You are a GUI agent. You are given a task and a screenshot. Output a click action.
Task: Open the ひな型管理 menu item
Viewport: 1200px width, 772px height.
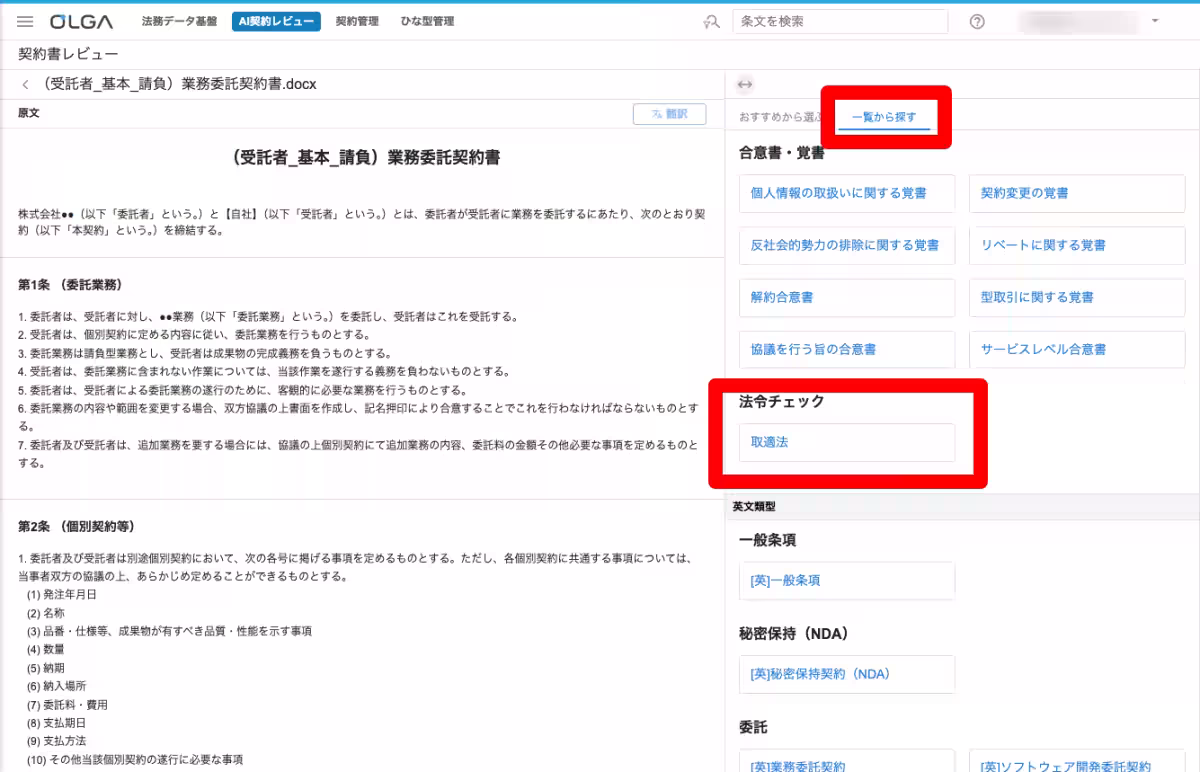[426, 20]
